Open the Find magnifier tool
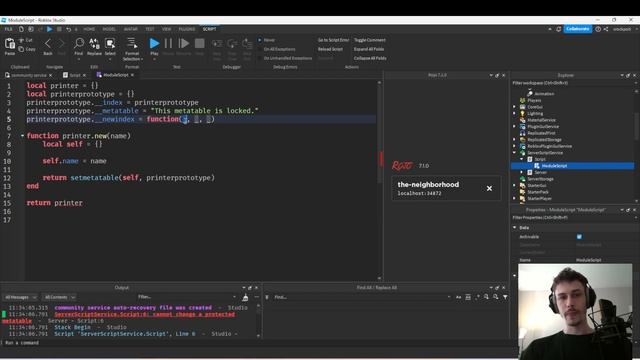The height and width of the screenshot is (360, 640). click(x=79, y=43)
